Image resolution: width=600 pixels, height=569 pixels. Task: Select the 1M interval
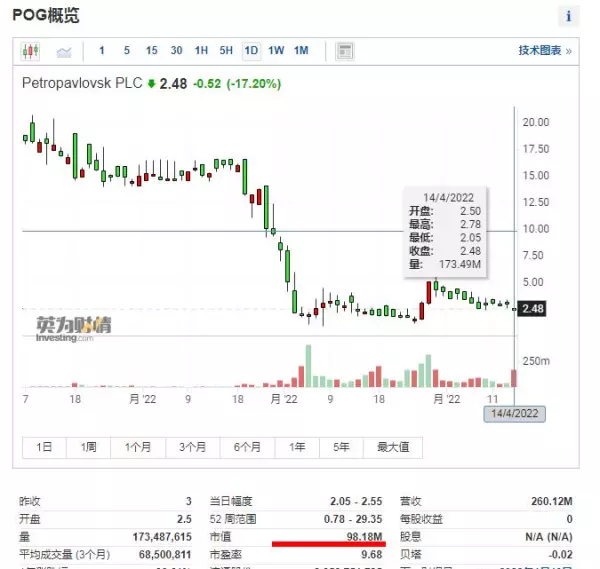coord(301,51)
